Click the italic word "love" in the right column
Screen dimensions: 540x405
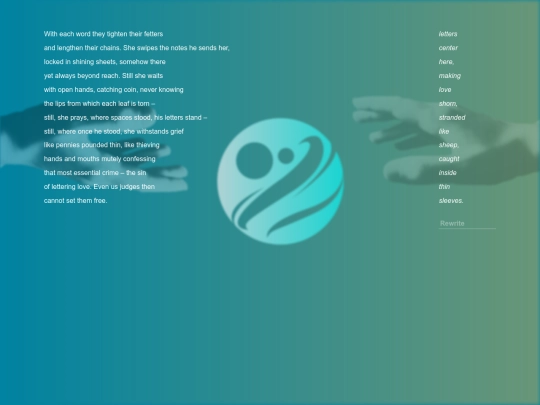445,90
